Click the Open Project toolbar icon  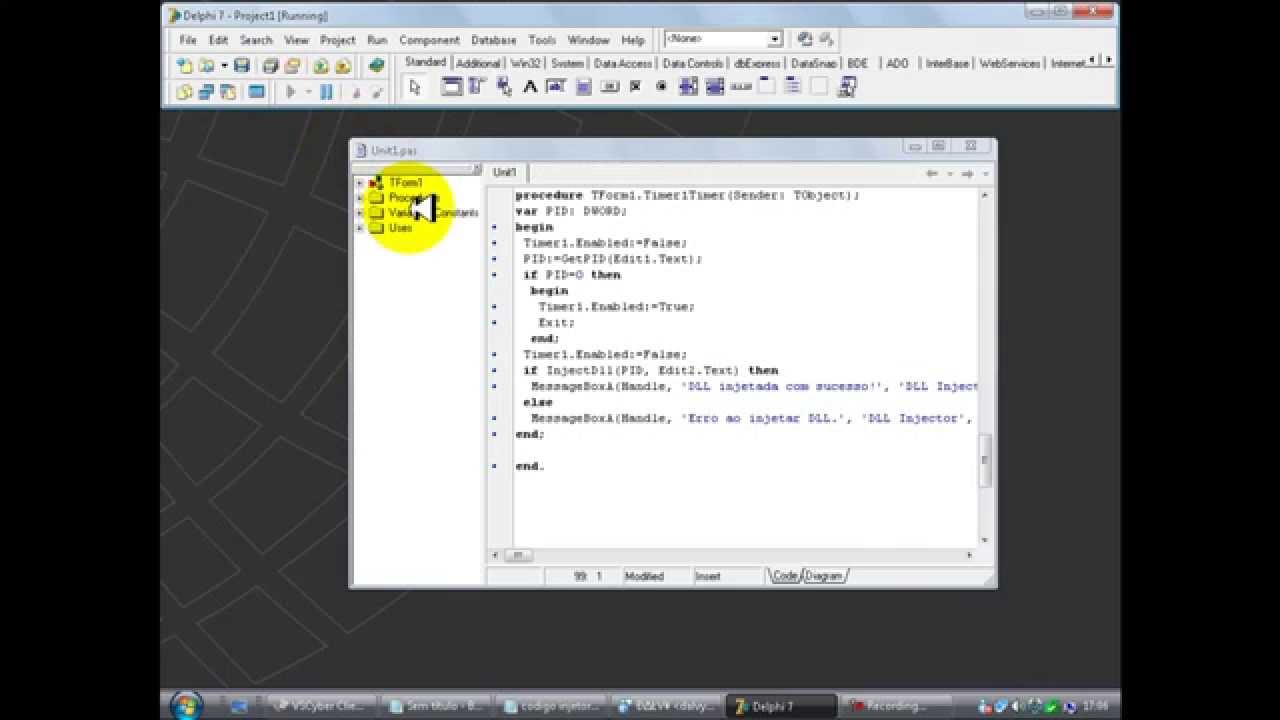pos(292,66)
